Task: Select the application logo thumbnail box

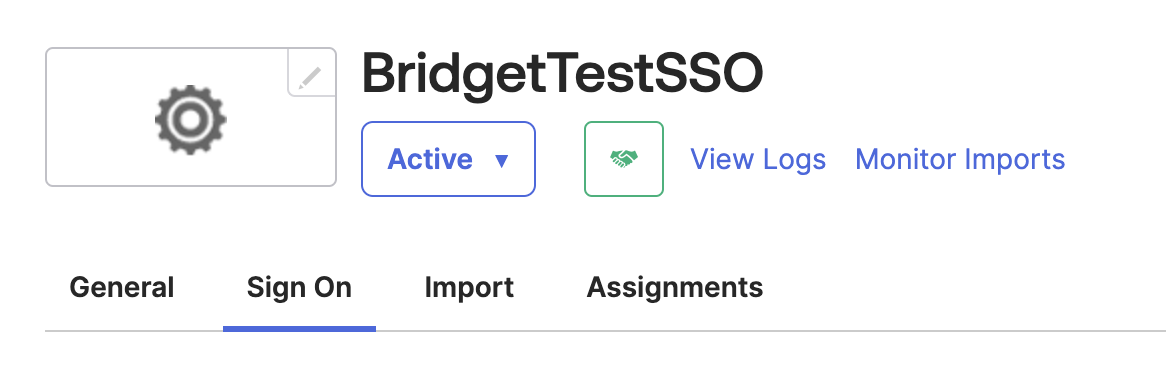Action: pos(191,117)
